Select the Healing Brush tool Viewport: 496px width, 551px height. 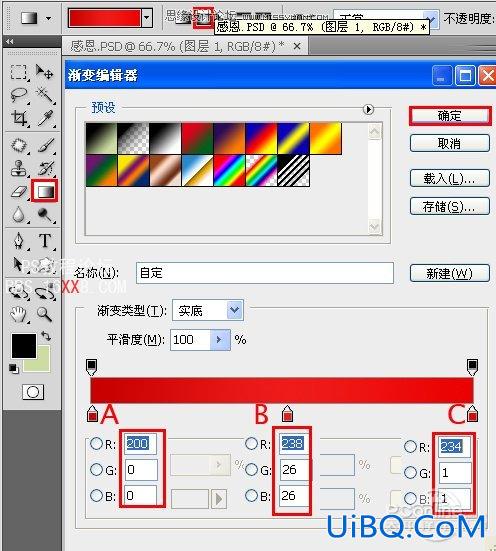19,145
